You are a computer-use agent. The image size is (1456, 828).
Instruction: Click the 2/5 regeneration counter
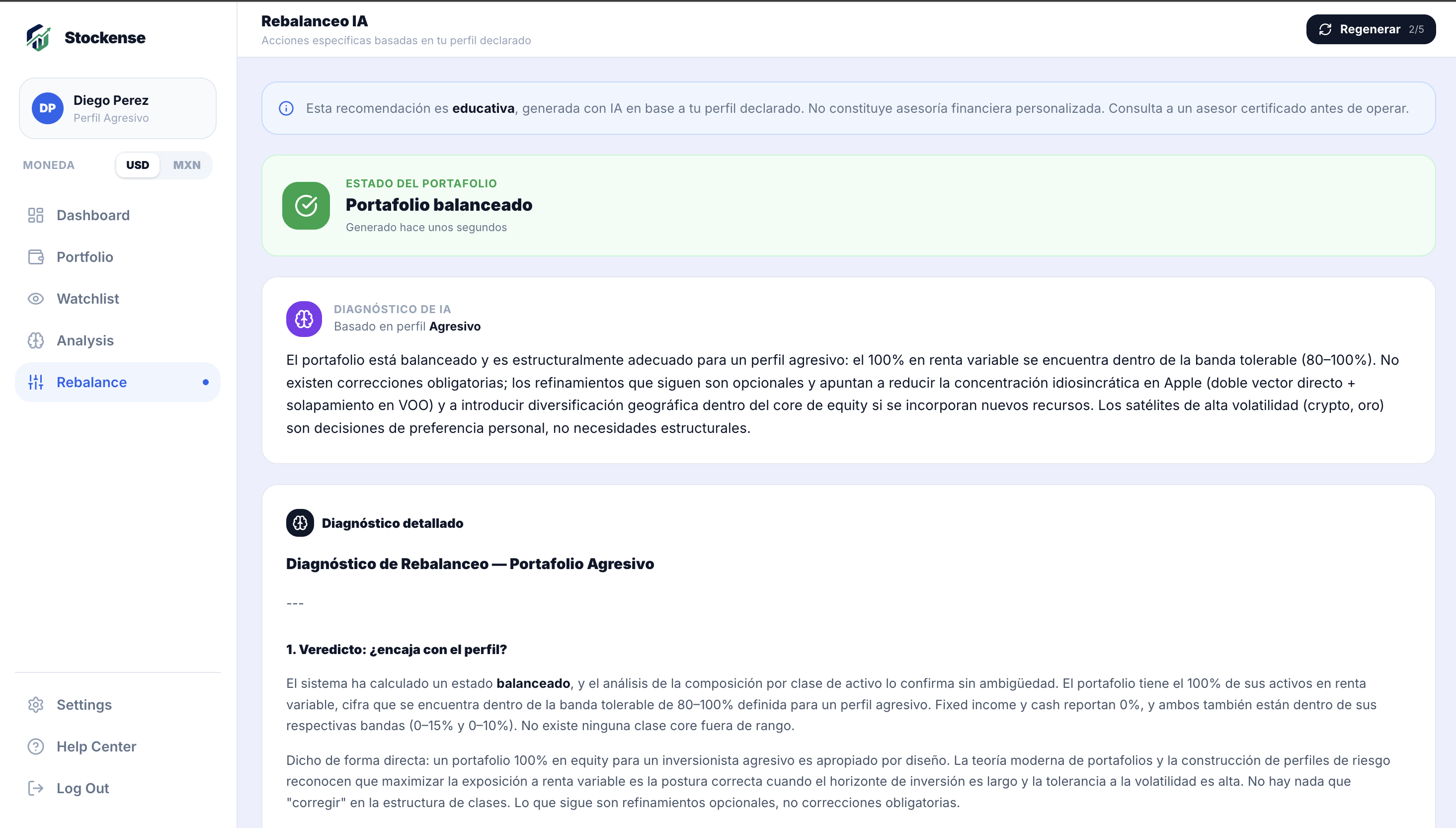click(1416, 29)
